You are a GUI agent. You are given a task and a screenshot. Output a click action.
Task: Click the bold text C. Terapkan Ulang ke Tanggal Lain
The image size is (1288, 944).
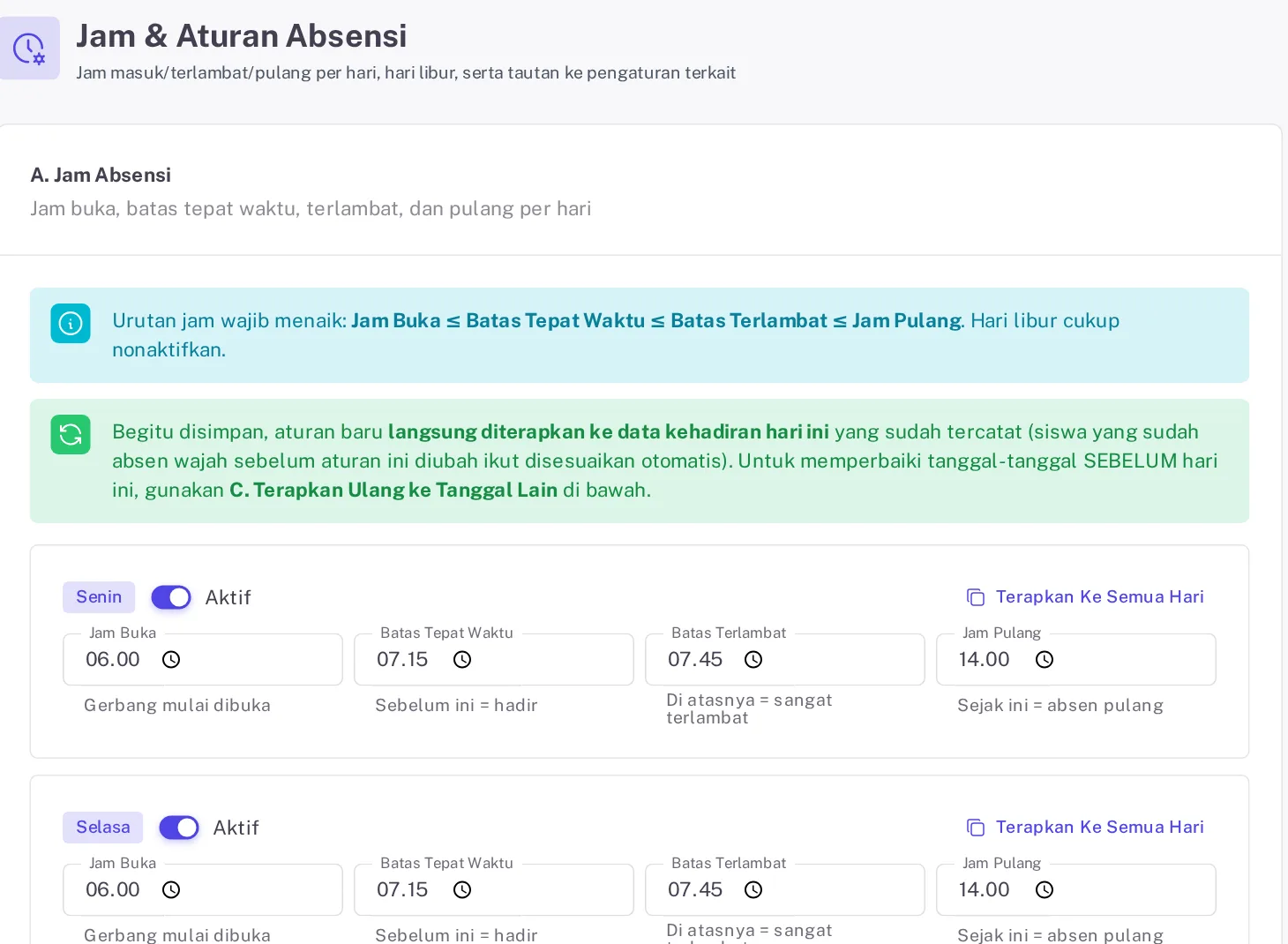click(393, 490)
